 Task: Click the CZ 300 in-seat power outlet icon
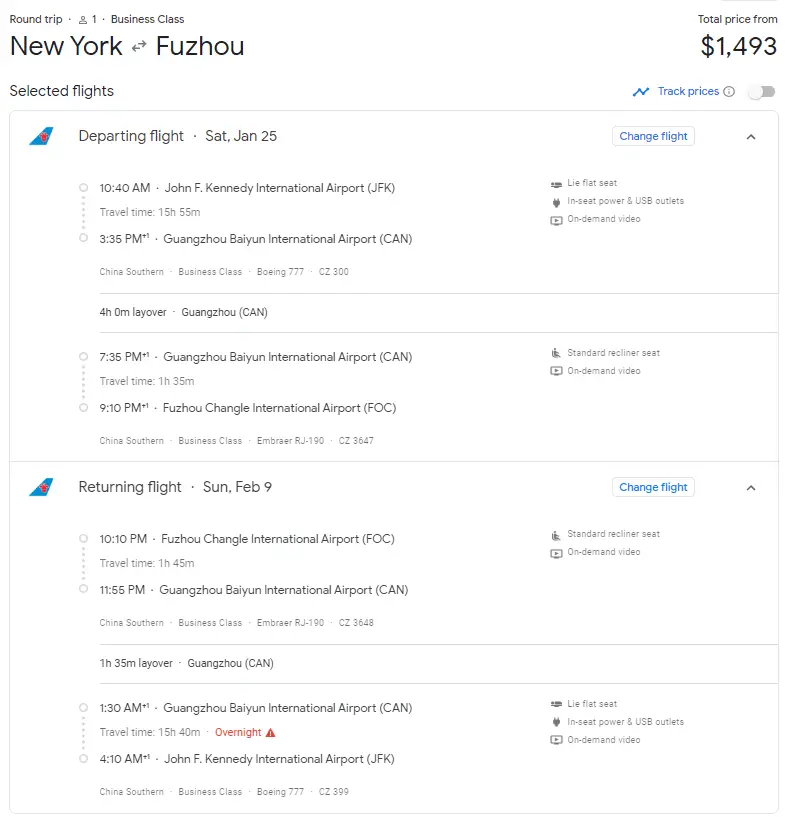pyautogui.click(x=557, y=202)
